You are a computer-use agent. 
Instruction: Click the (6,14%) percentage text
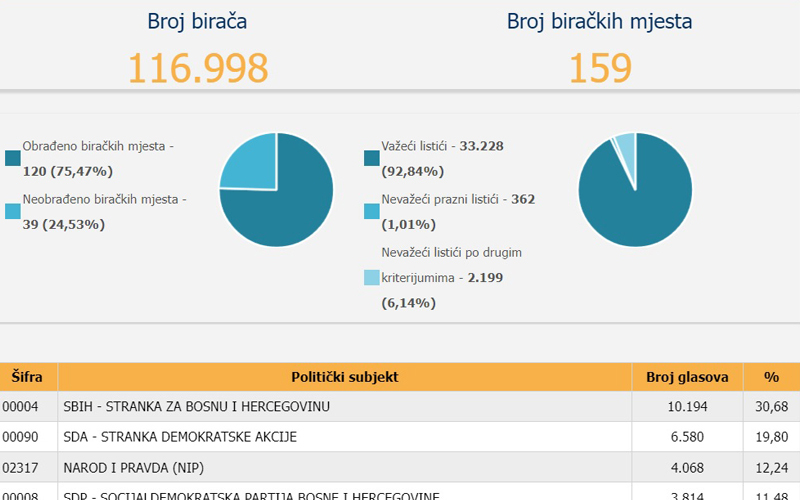(408, 303)
